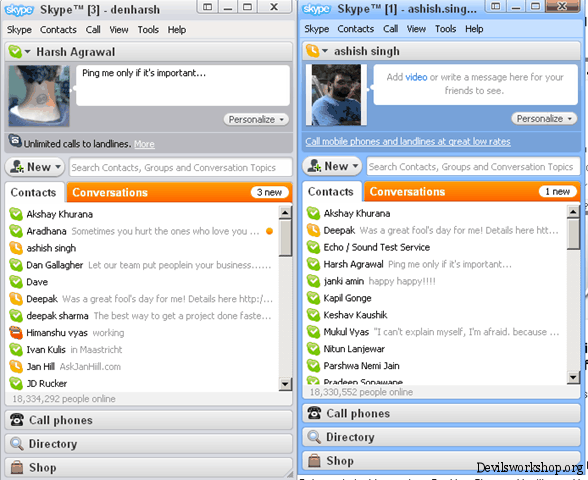Expand the Call phones panel in denharsh window

[x=148, y=420]
